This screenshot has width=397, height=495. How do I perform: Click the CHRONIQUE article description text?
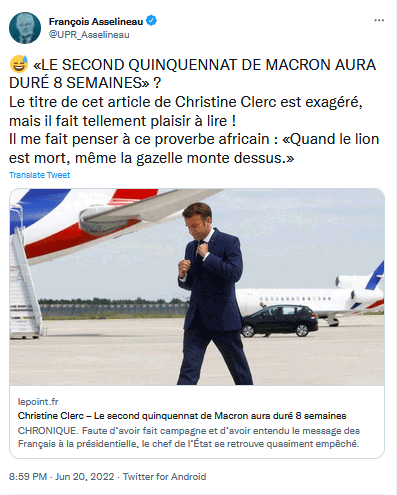click(189, 437)
